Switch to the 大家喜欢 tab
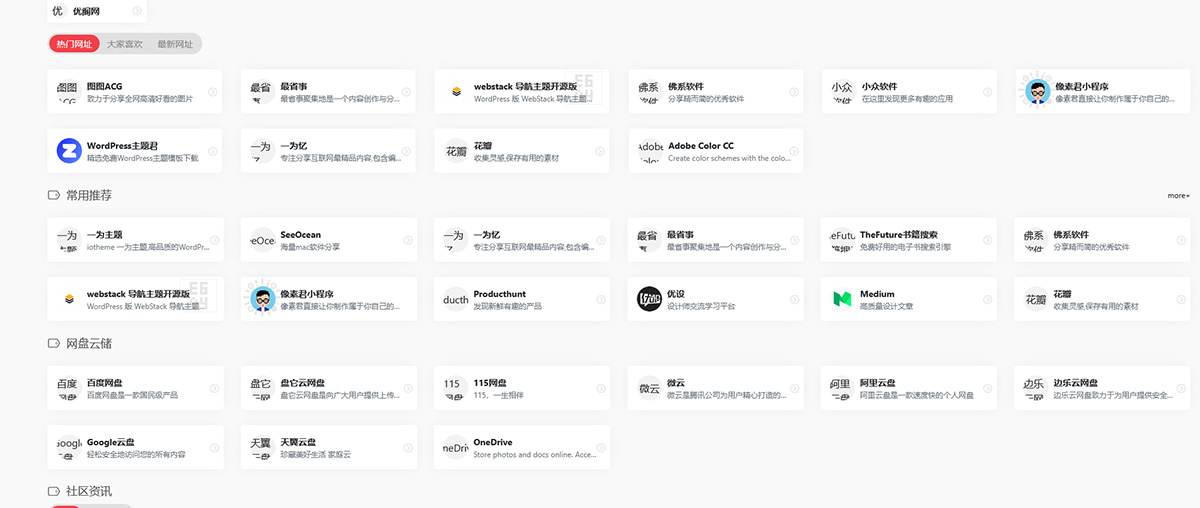 click(125, 44)
